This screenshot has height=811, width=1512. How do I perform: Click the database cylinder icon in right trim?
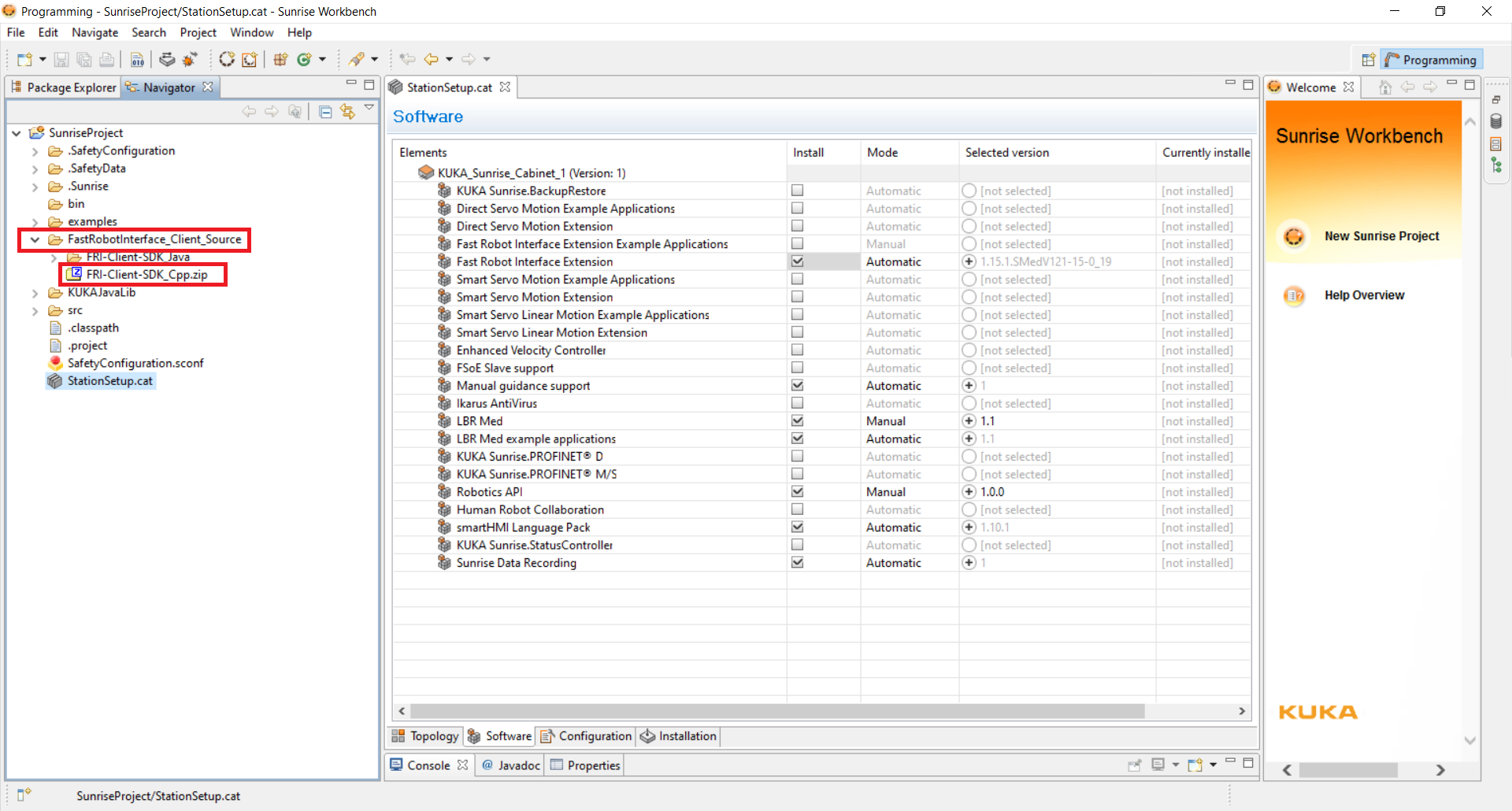(x=1496, y=121)
